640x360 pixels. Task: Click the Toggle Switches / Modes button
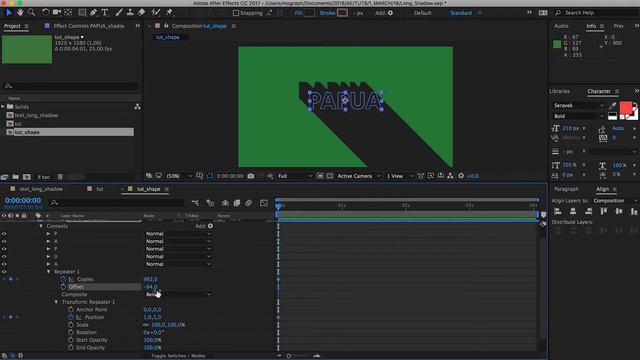click(x=178, y=356)
